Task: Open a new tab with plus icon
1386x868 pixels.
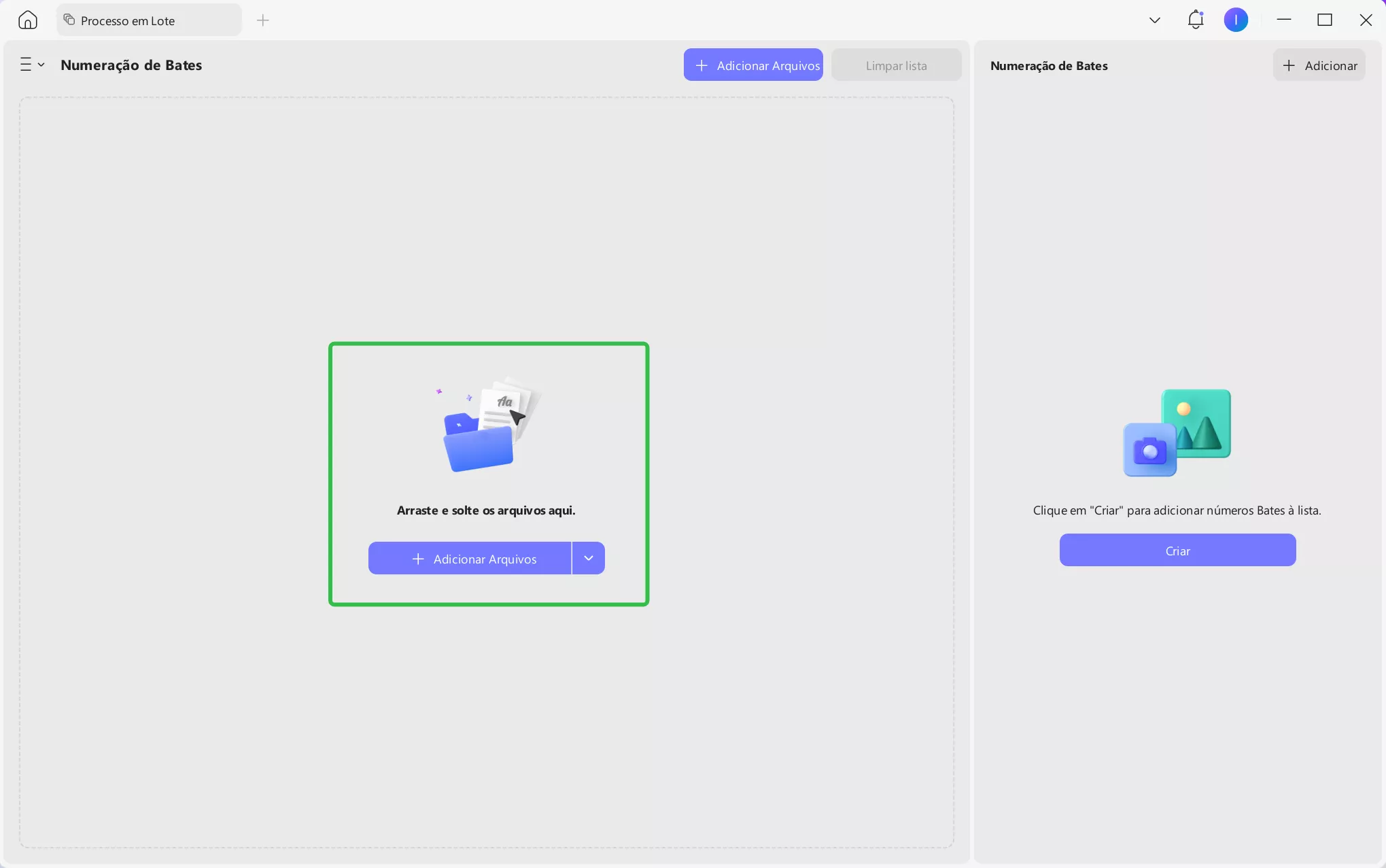Action: (263, 20)
